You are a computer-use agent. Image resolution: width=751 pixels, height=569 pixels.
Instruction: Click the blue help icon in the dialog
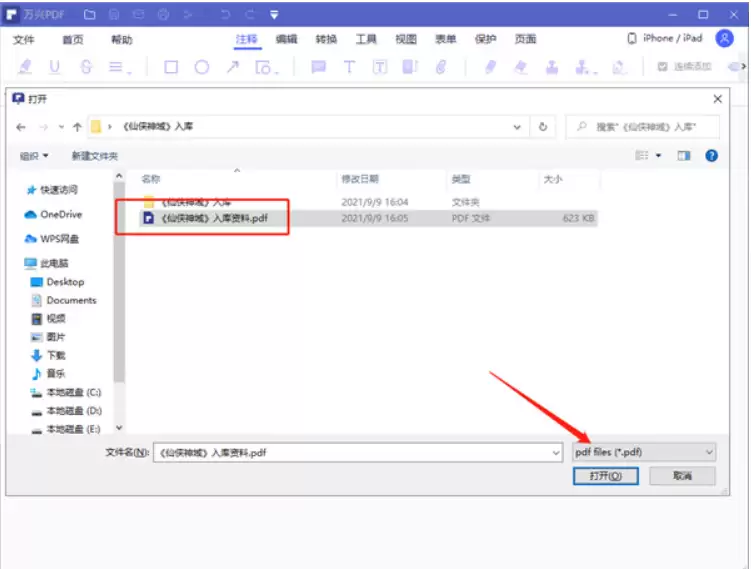coord(711,156)
